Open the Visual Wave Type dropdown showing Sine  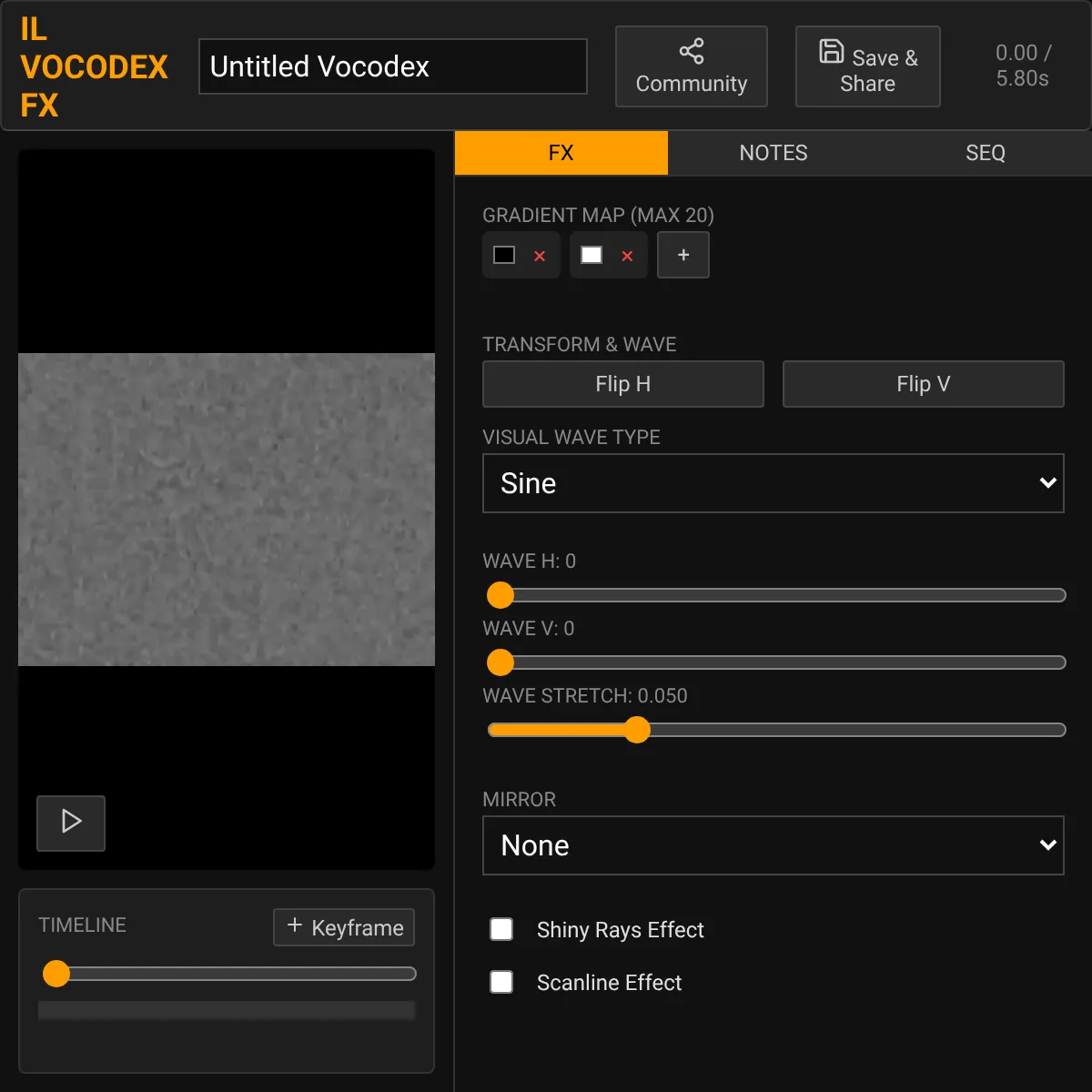click(773, 483)
